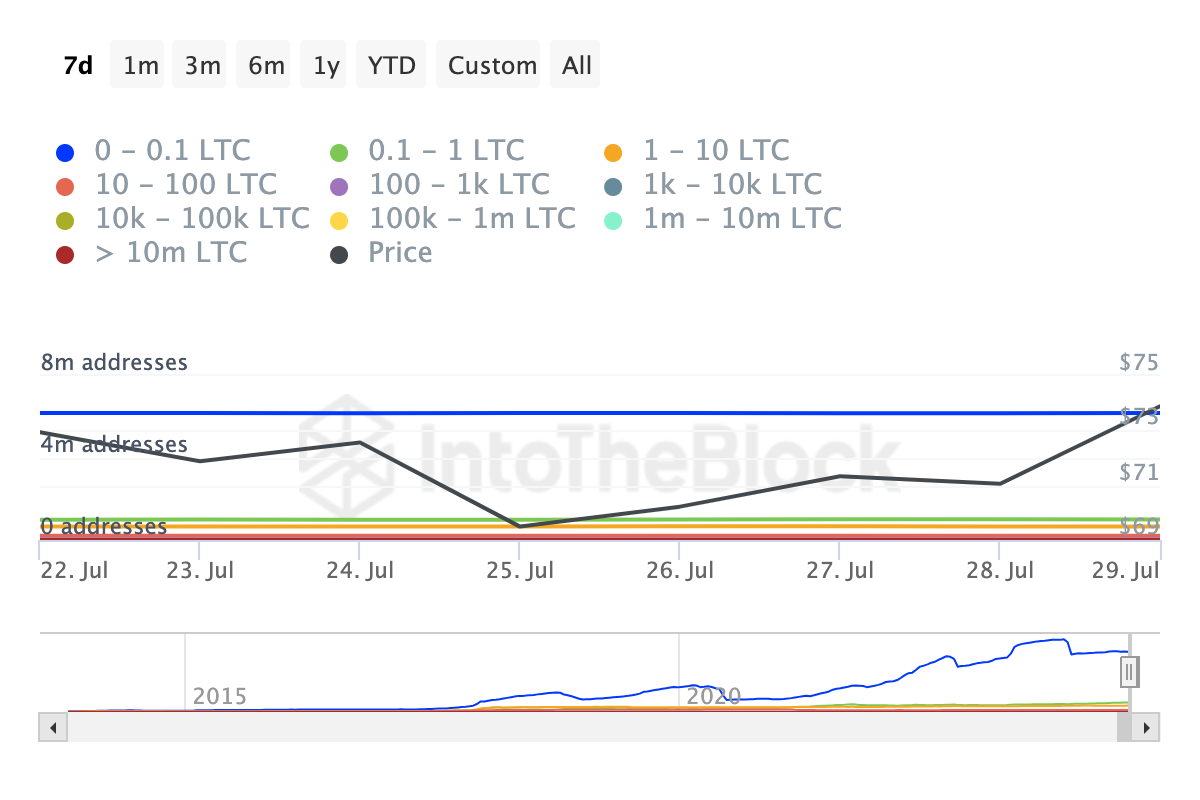
Task: Switch to 1m time range
Action: point(141,66)
